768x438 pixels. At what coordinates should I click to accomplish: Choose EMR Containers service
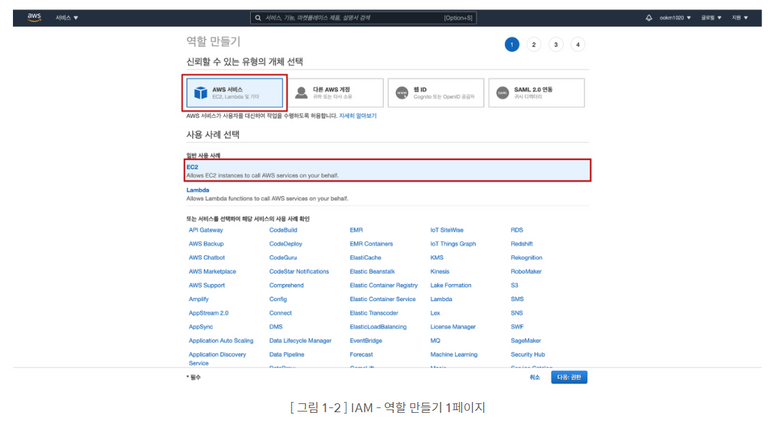click(371, 243)
